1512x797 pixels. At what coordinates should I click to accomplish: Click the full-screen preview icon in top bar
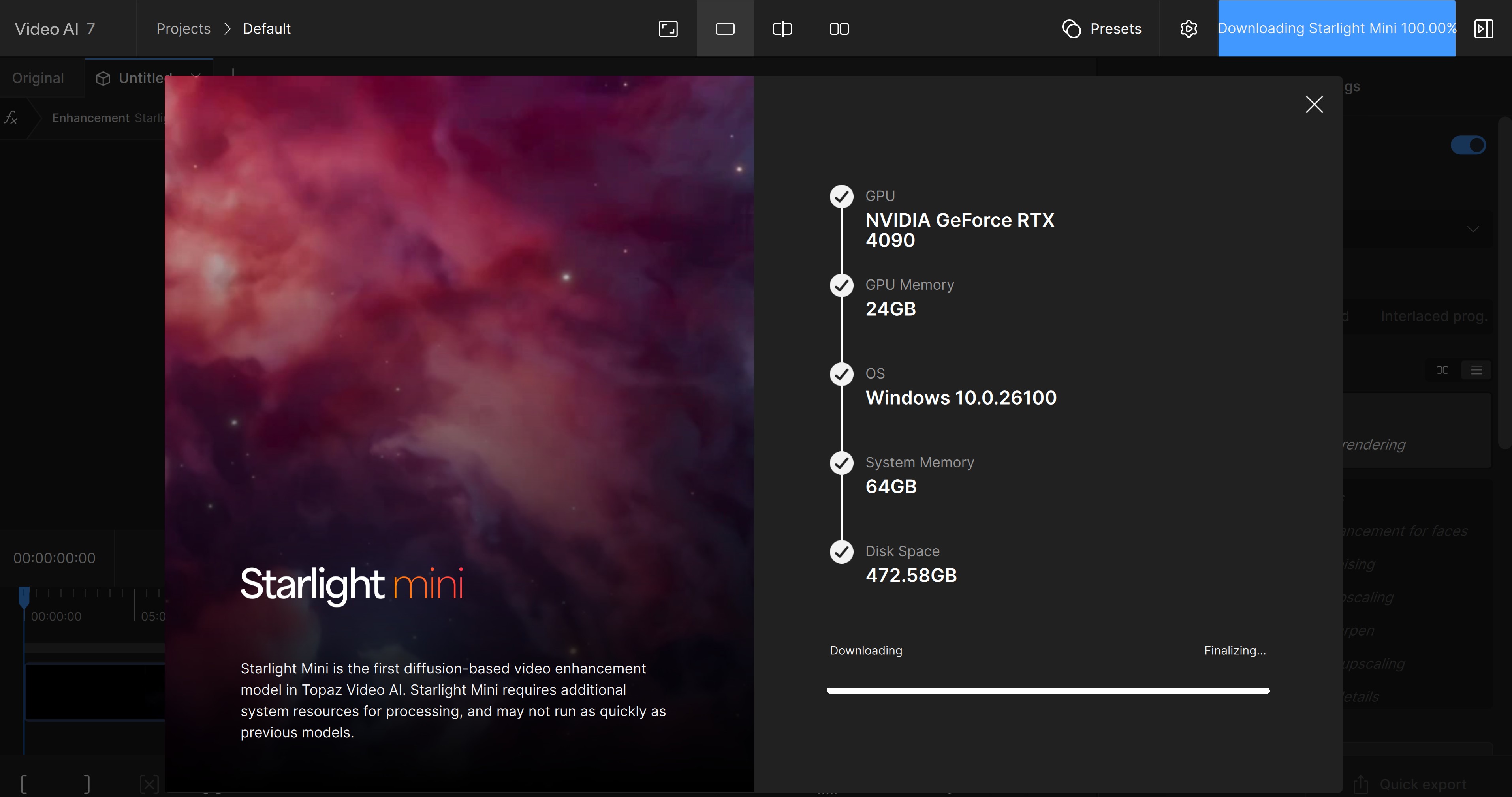coord(668,29)
